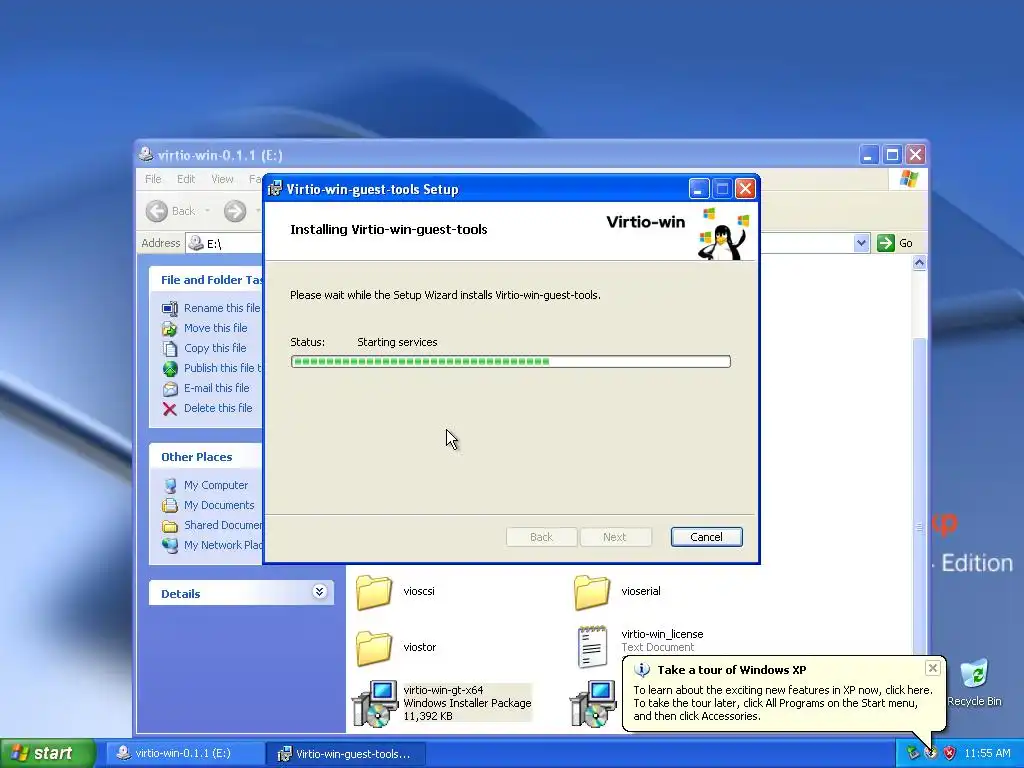Image resolution: width=1024 pixels, height=768 pixels.
Task: Maximize the virtio-win-0.1.1 Explorer window
Action: [892, 155]
